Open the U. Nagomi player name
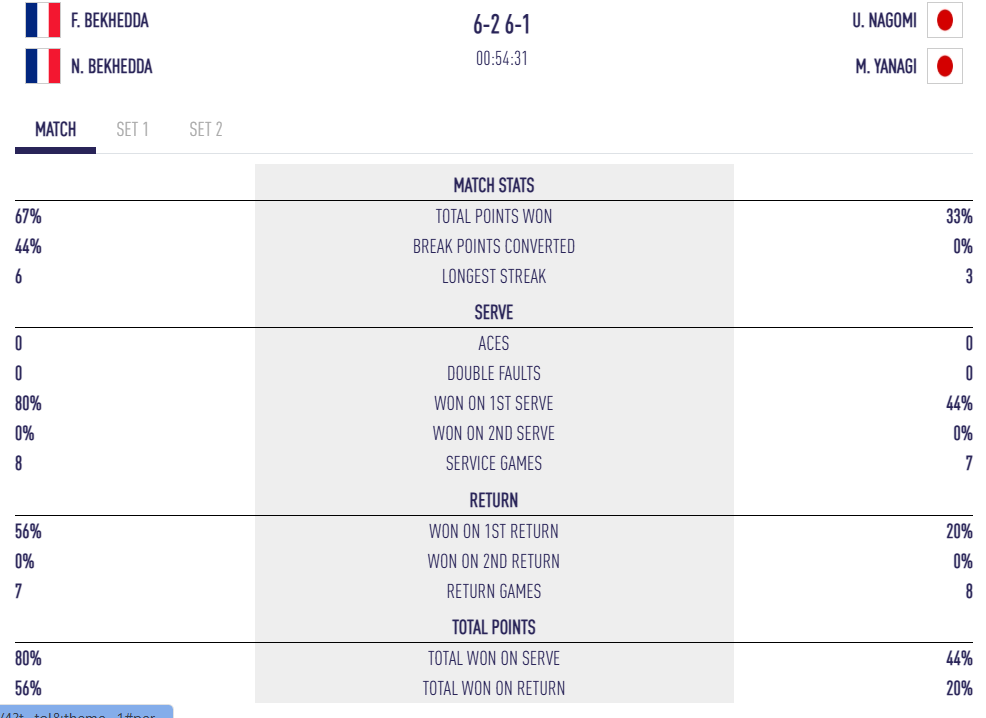The height and width of the screenshot is (718, 986). click(884, 20)
